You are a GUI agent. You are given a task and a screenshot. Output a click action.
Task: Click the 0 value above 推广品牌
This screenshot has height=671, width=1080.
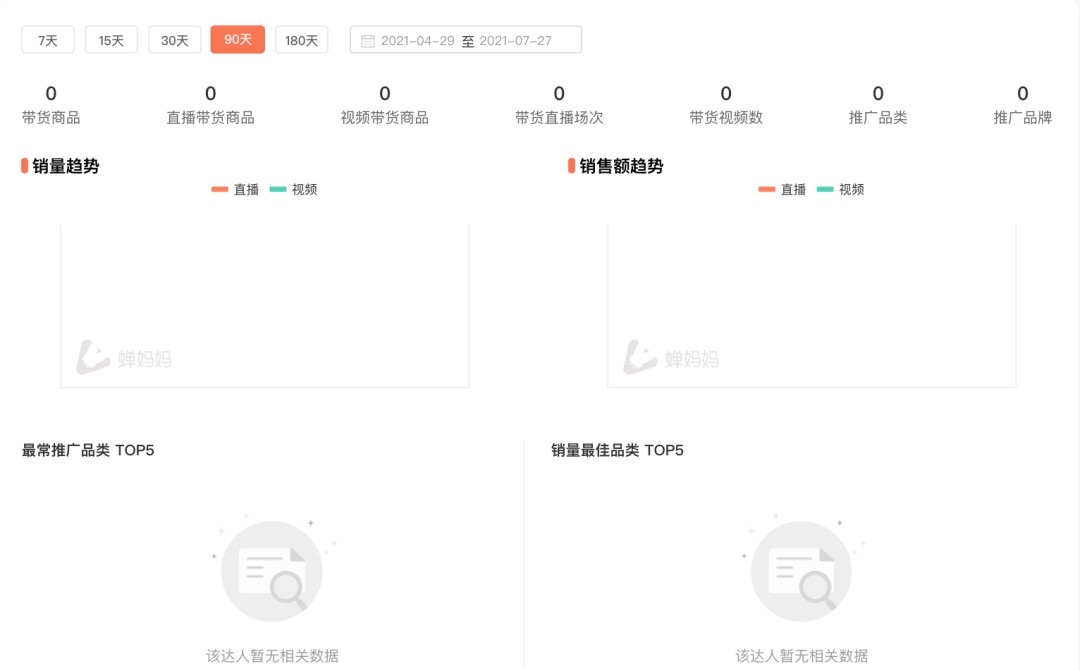pos(1023,93)
